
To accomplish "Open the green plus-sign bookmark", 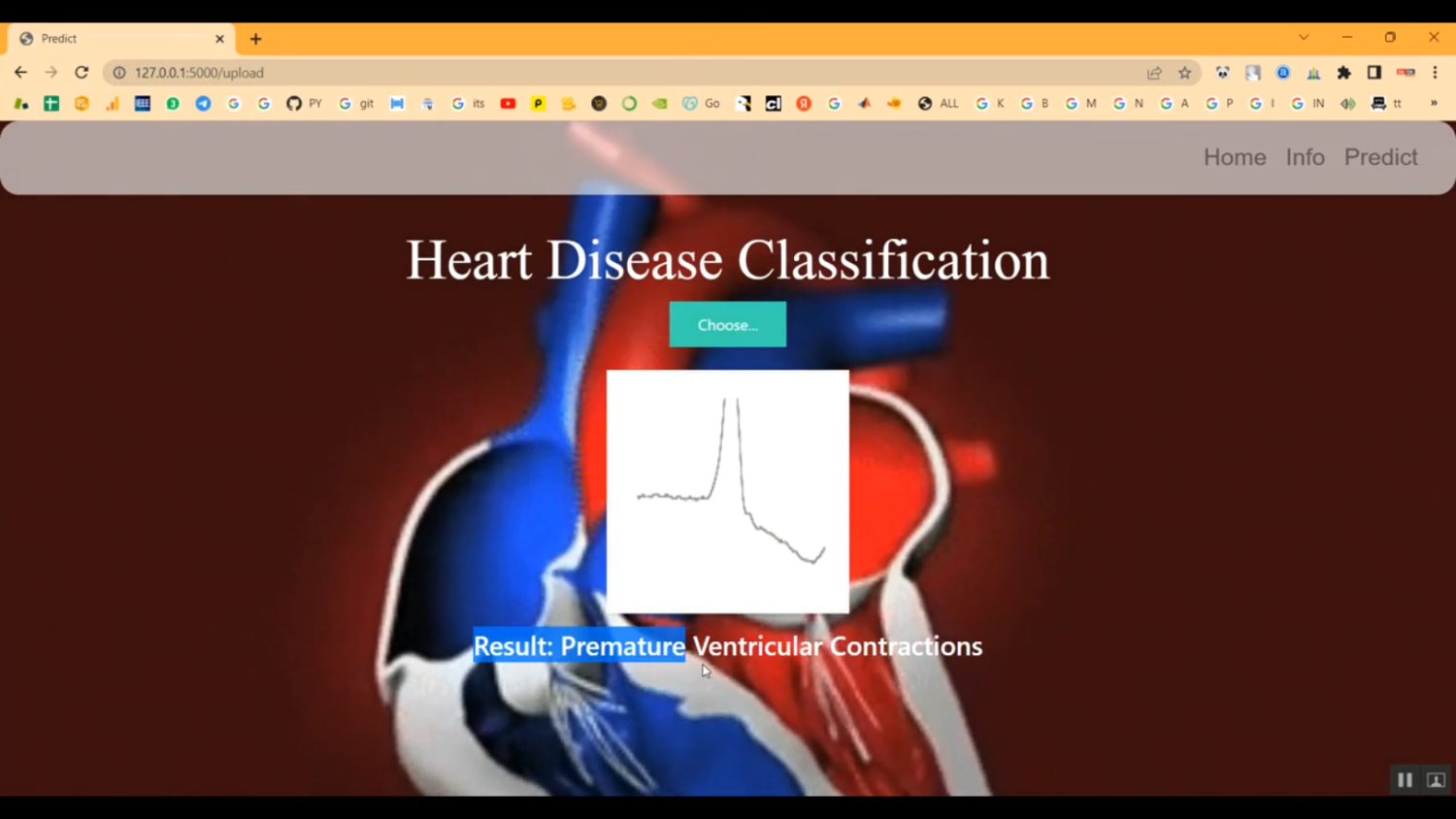I will click(51, 103).
